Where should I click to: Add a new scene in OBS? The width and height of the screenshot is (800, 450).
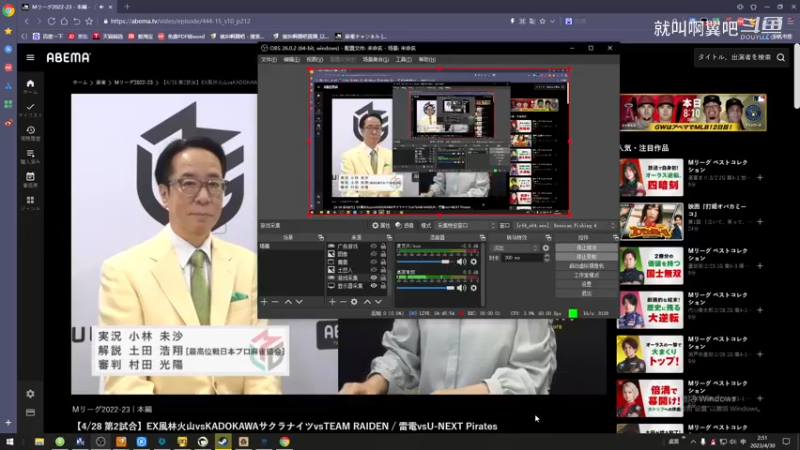click(x=264, y=302)
